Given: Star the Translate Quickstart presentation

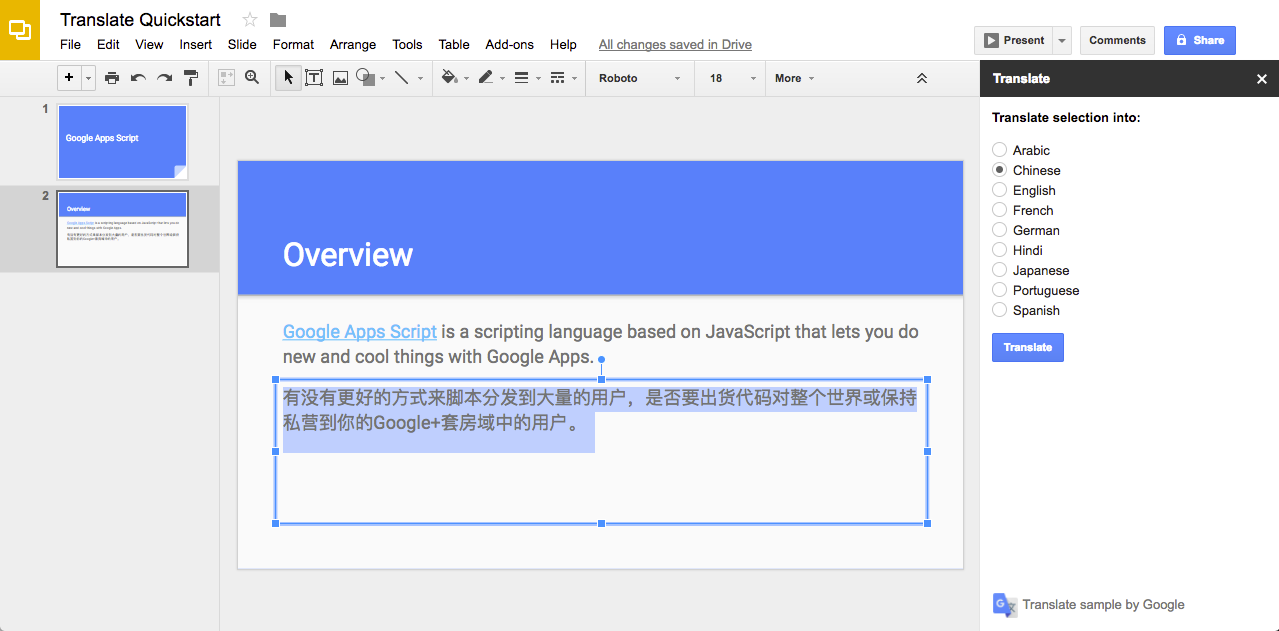Looking at the screenshot, I should pos(250,20).
